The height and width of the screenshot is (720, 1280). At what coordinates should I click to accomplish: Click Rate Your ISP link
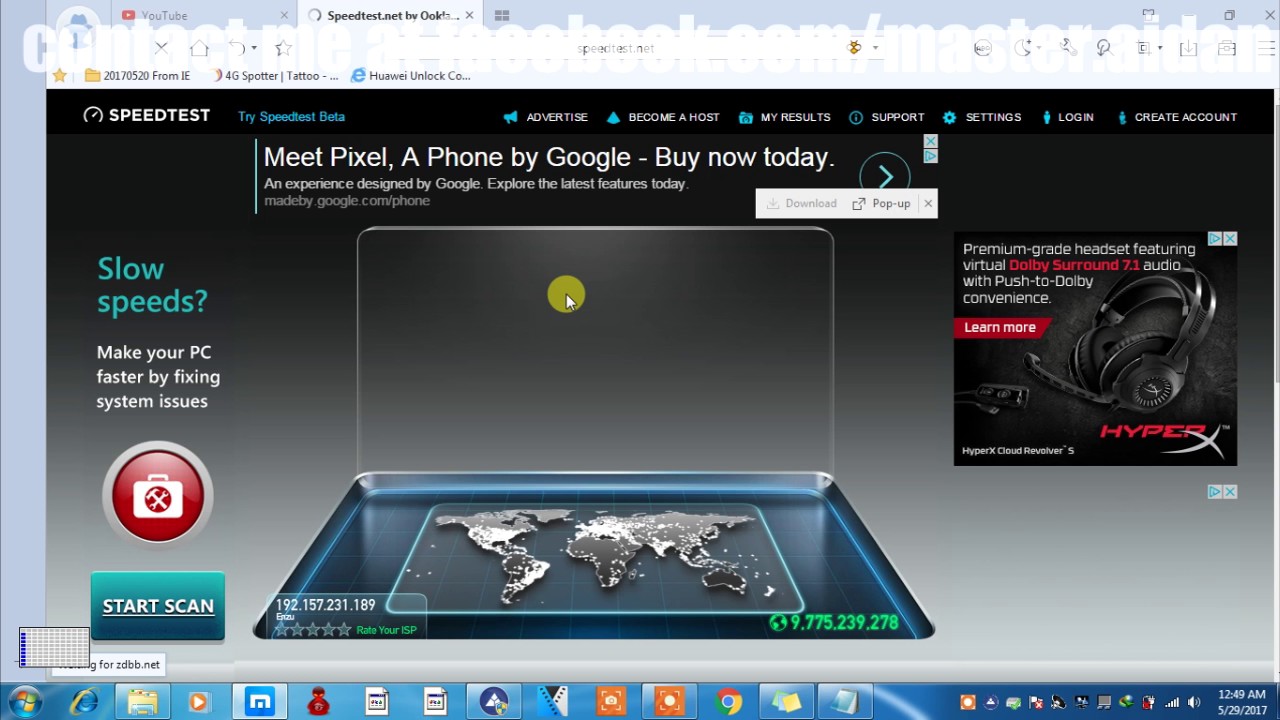(386, 630)
